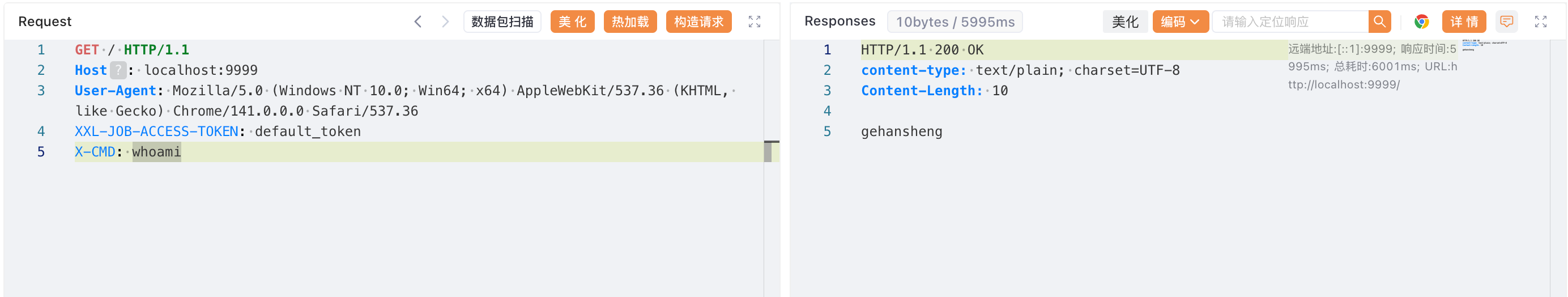Expand the Responses panel to fullscreen
Image resolution: width=1568 pixels, height=297 pixels.
pos(1541,22)
